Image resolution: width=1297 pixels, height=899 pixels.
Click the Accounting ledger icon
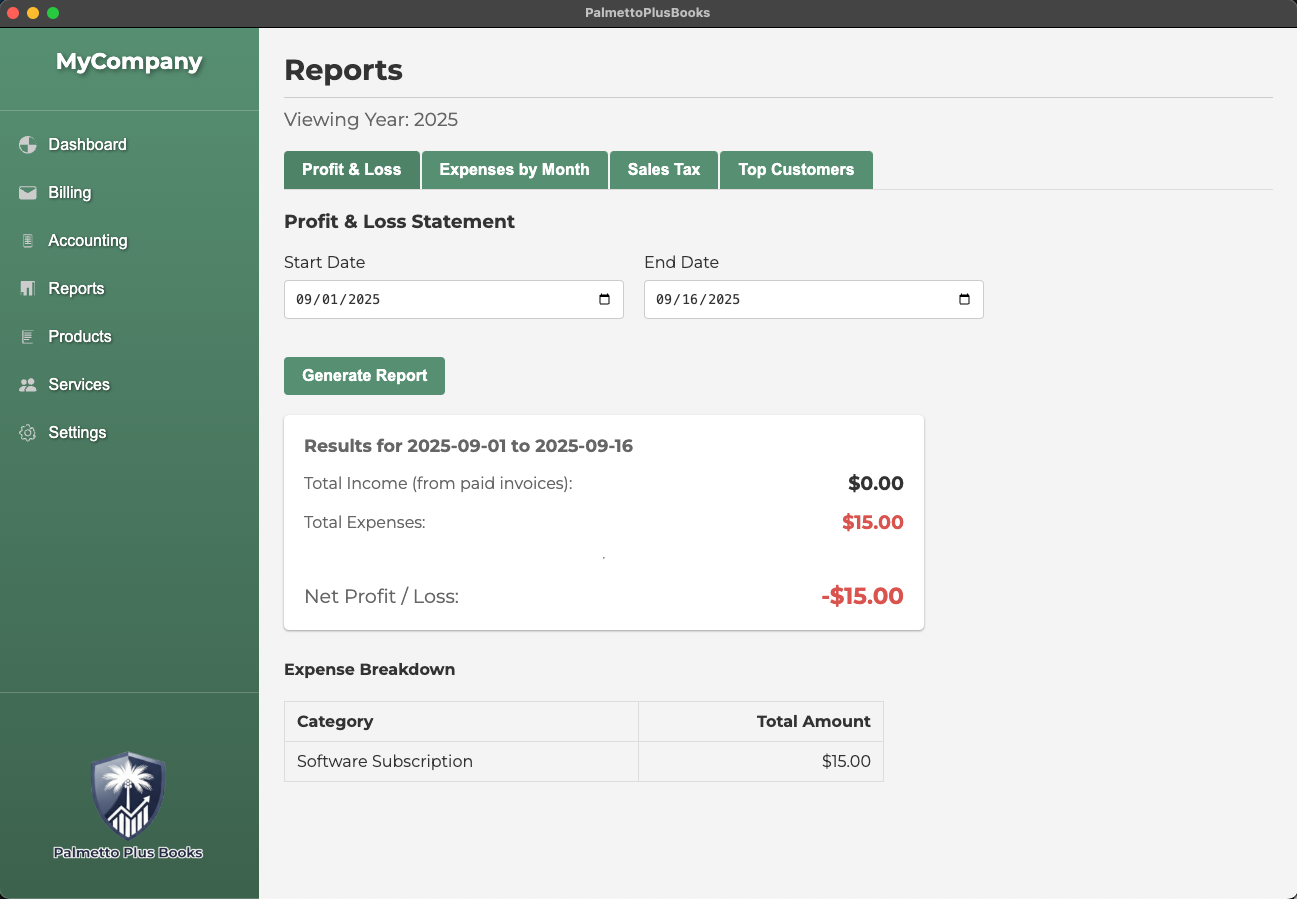coord(28,241)
